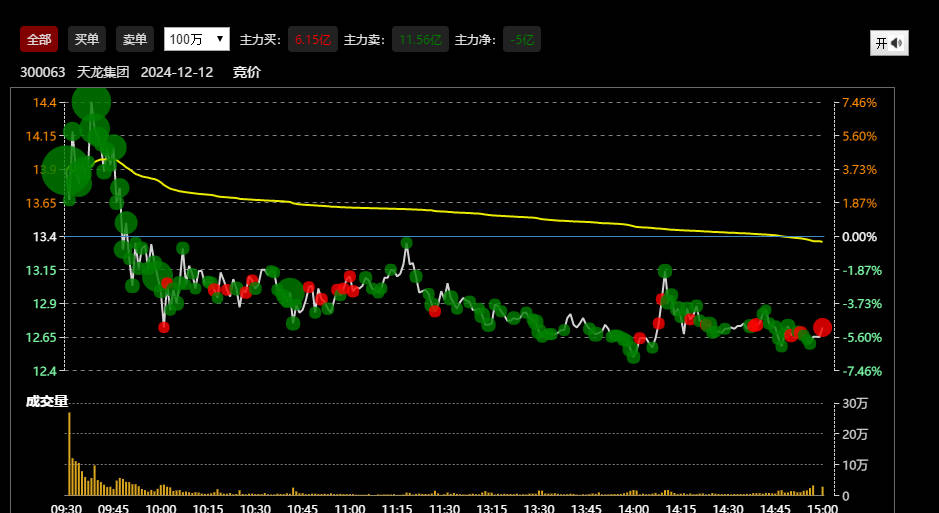Image resolution: width=939 pixels, height=513 pixels.
Task: Click the 主力净 -5亿 value box
Action: click(x=521, y=39)
